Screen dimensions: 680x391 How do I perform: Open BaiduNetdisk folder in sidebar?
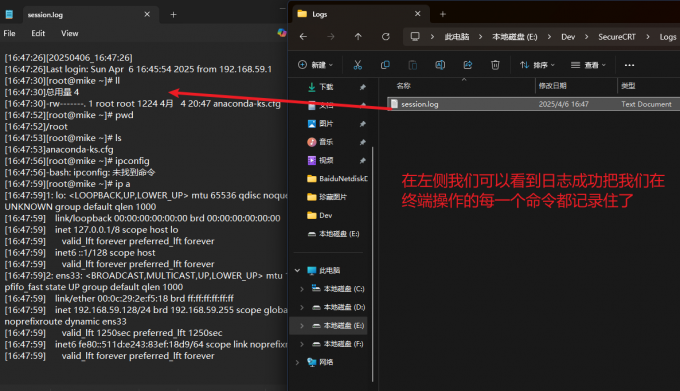tap(337, 179)
